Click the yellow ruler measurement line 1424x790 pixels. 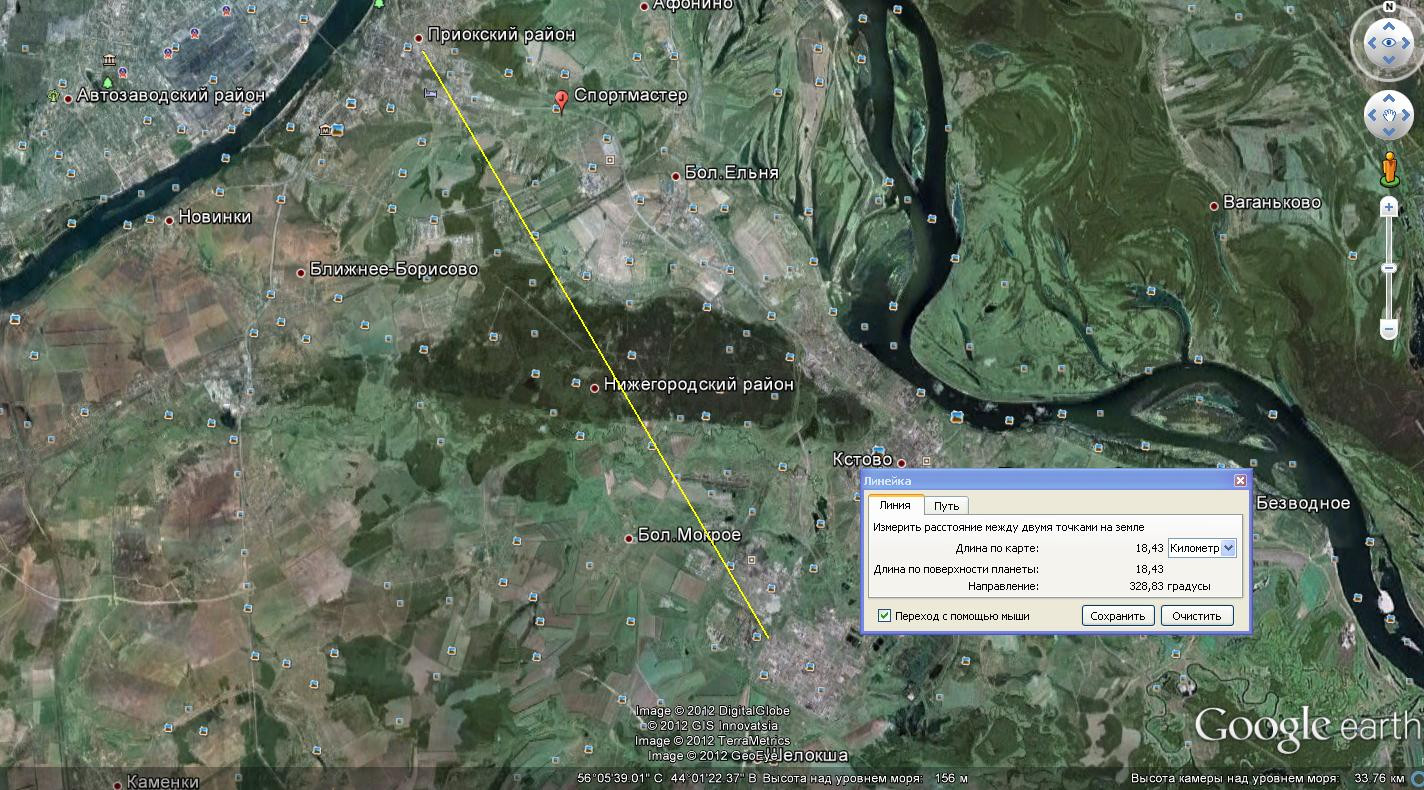point(595,343)
